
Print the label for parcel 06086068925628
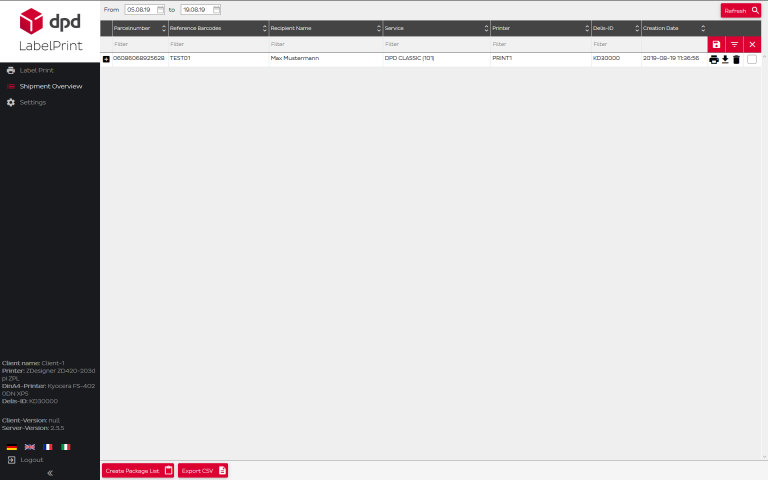pos(713,60)
